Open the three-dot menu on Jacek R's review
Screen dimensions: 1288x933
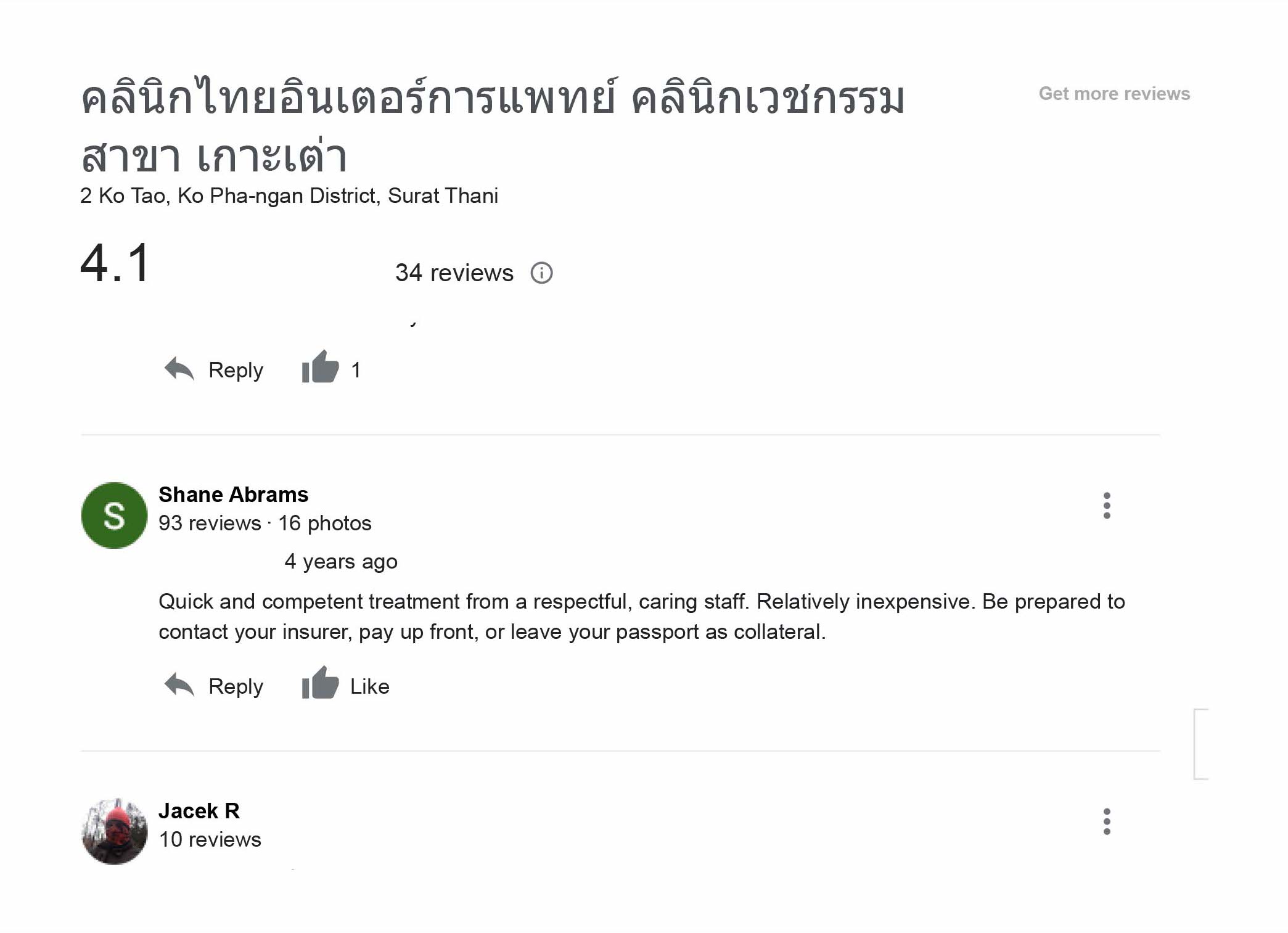click(1107, 822)
